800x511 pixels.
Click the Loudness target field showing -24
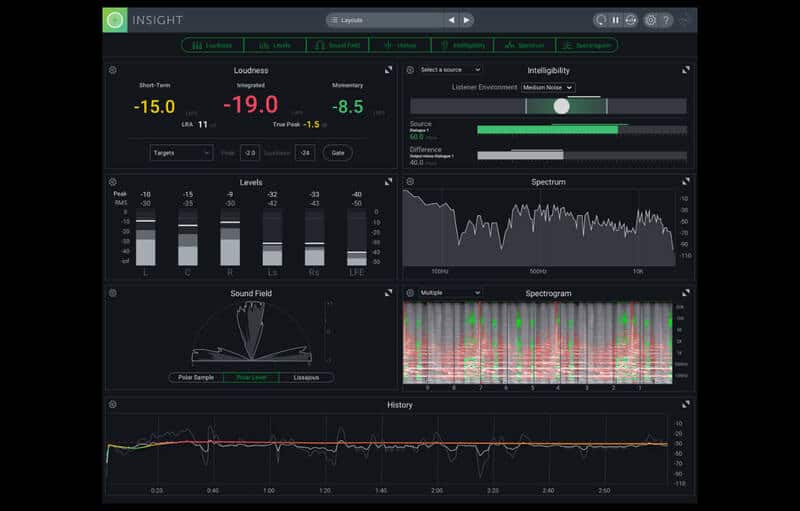[305, 153]
